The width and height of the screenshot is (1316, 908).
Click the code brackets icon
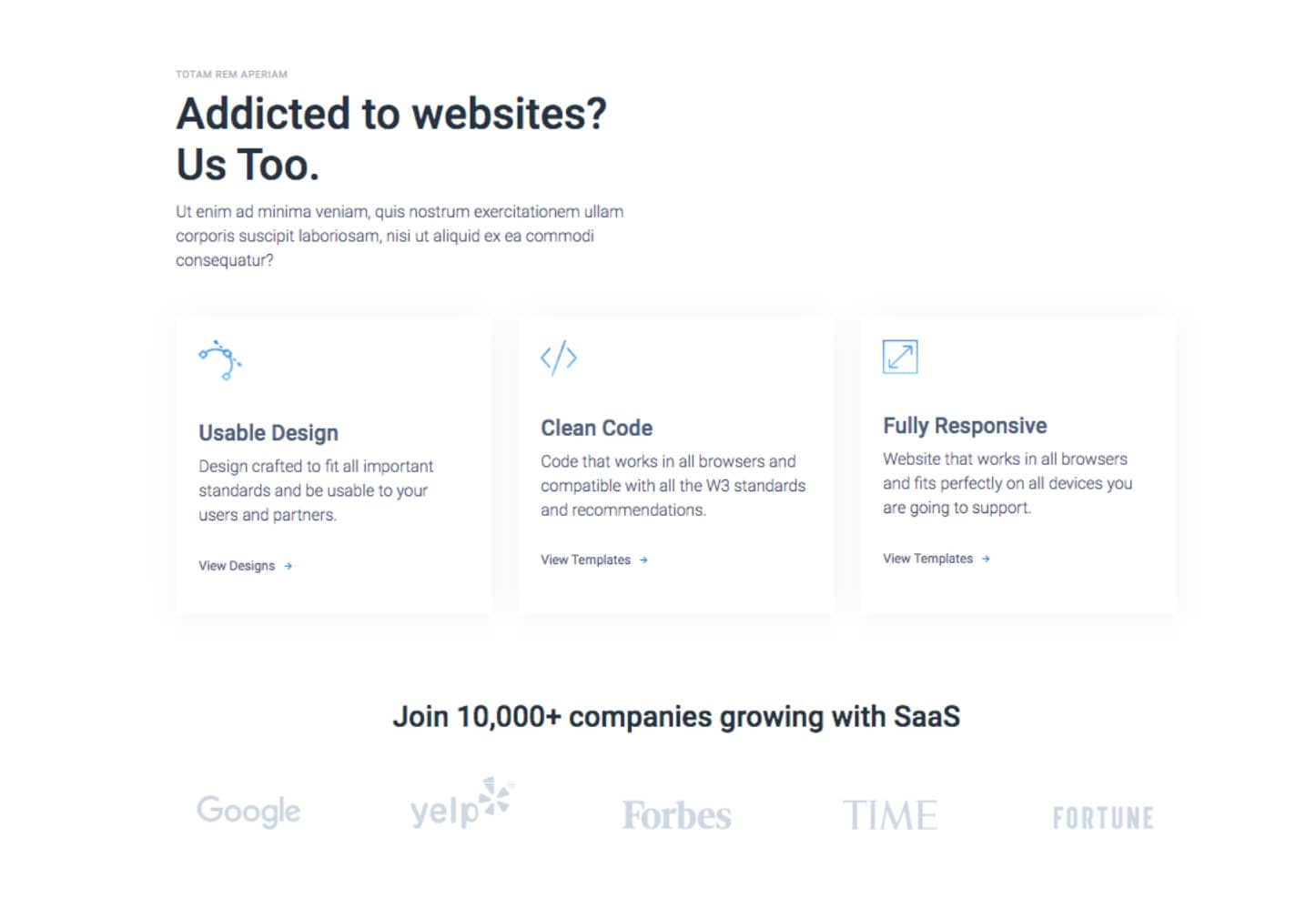[559, 358]
